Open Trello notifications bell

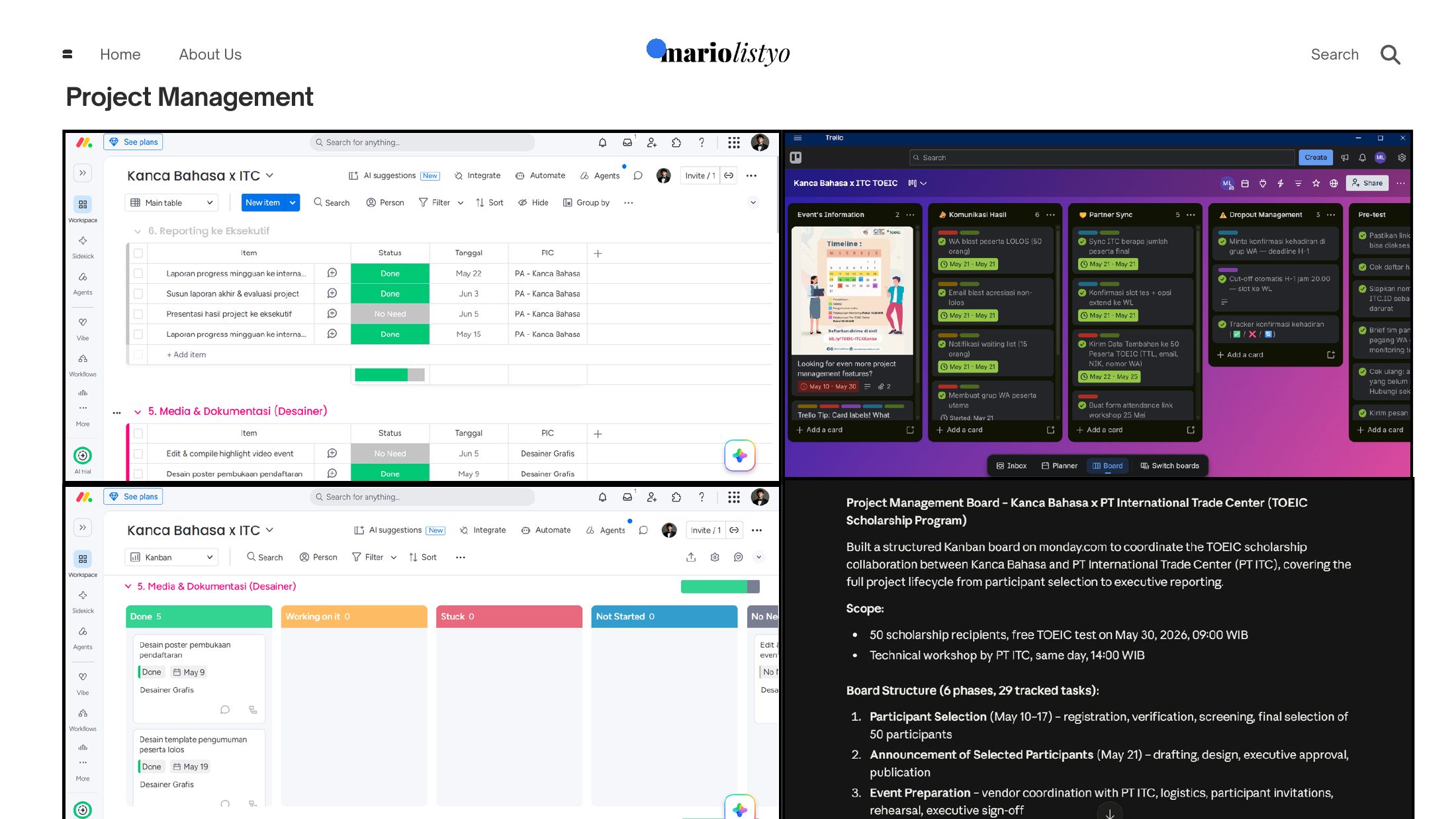tap(1362, 157)
